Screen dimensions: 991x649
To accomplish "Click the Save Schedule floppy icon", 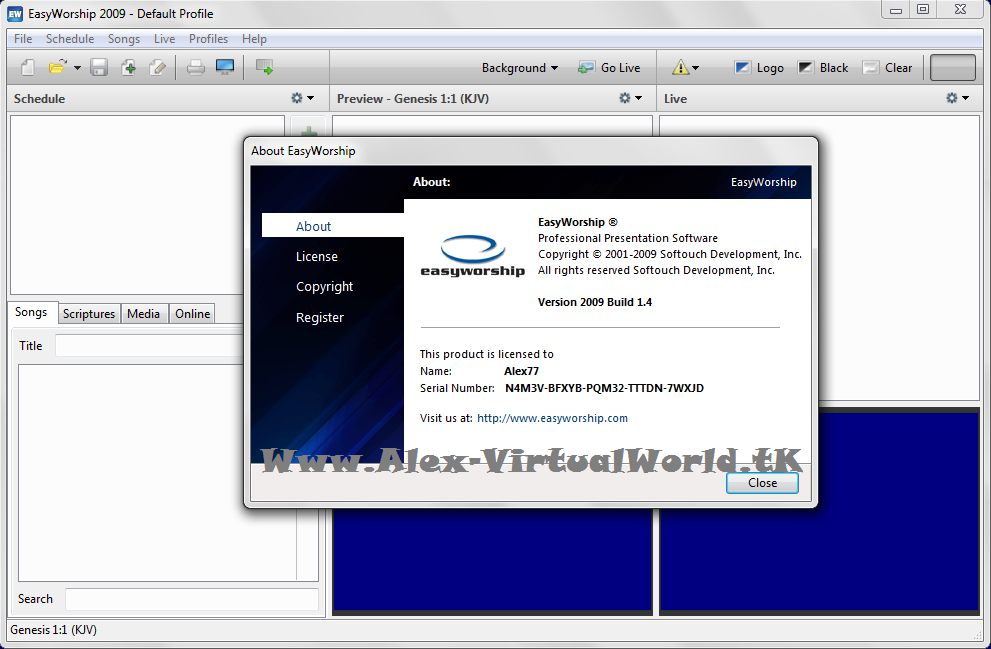I will (x=99, y=67).
